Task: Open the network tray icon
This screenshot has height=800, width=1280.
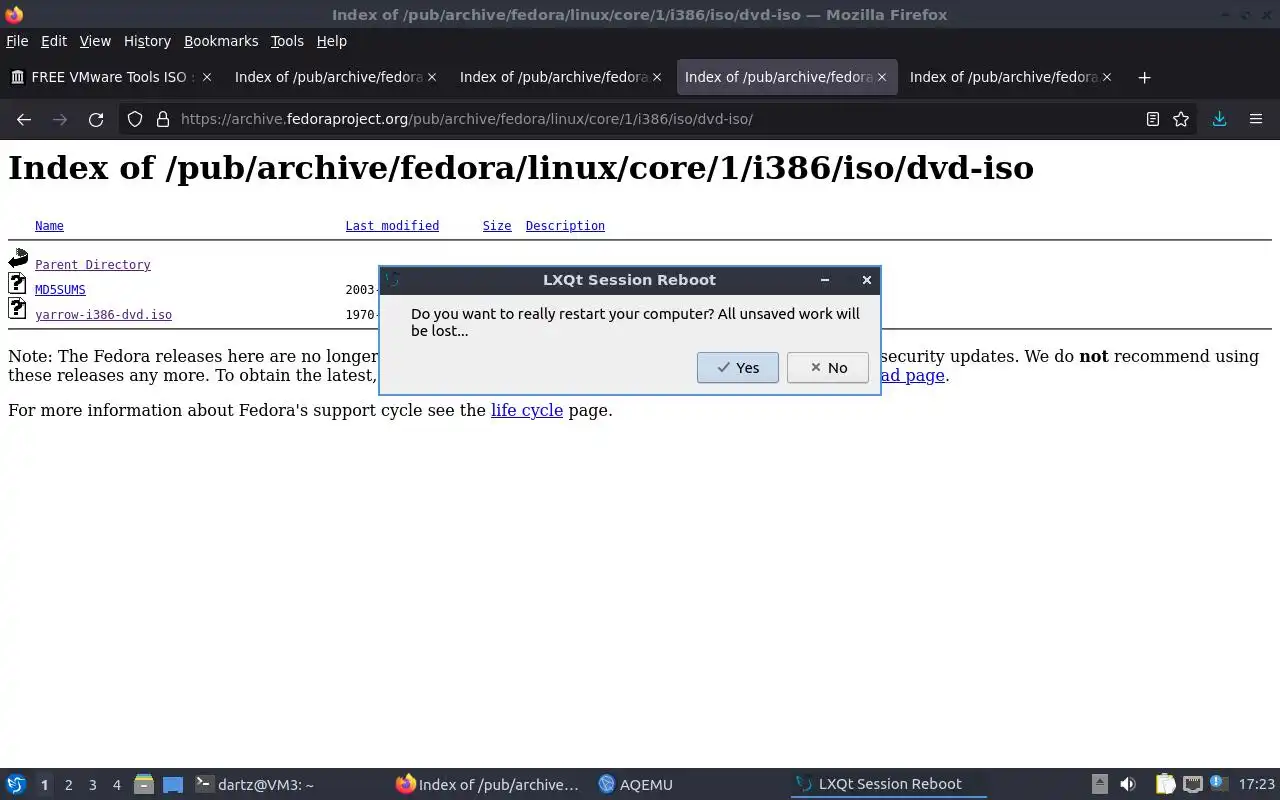Action: (x=1192, y=784)
